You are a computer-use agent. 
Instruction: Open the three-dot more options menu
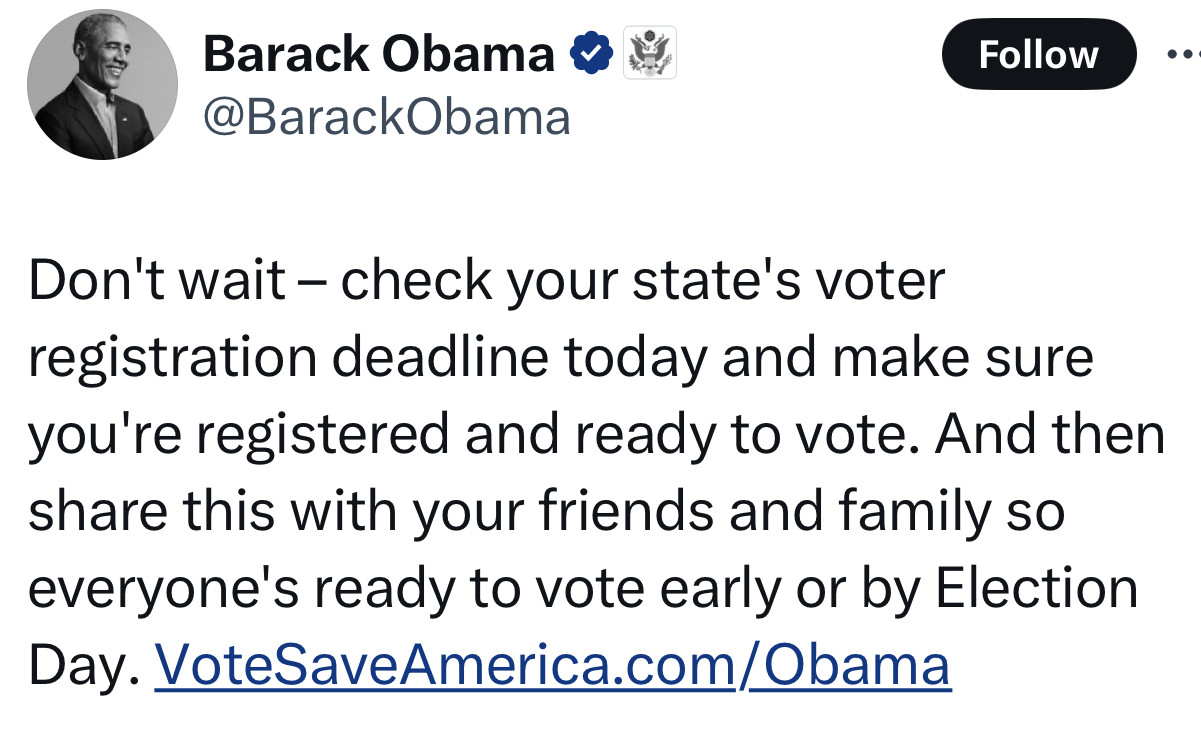point(1183,53)
